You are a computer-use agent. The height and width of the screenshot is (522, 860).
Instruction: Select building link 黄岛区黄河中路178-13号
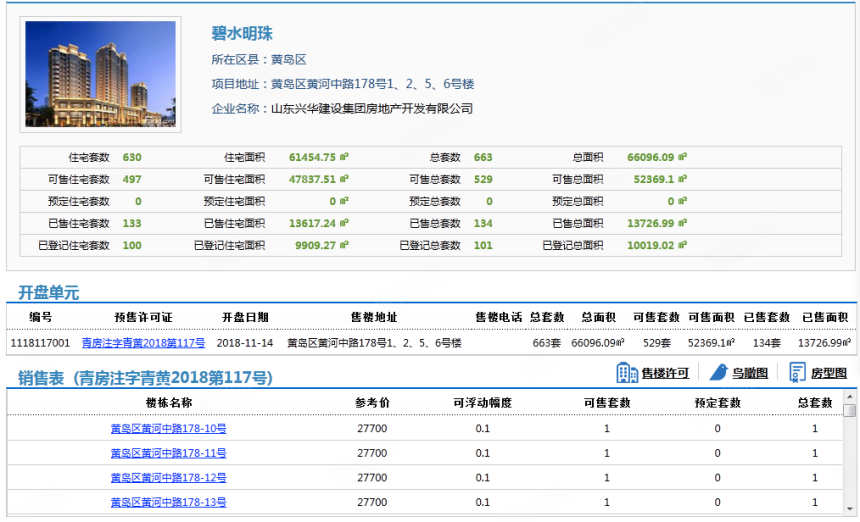pos(168,502)
